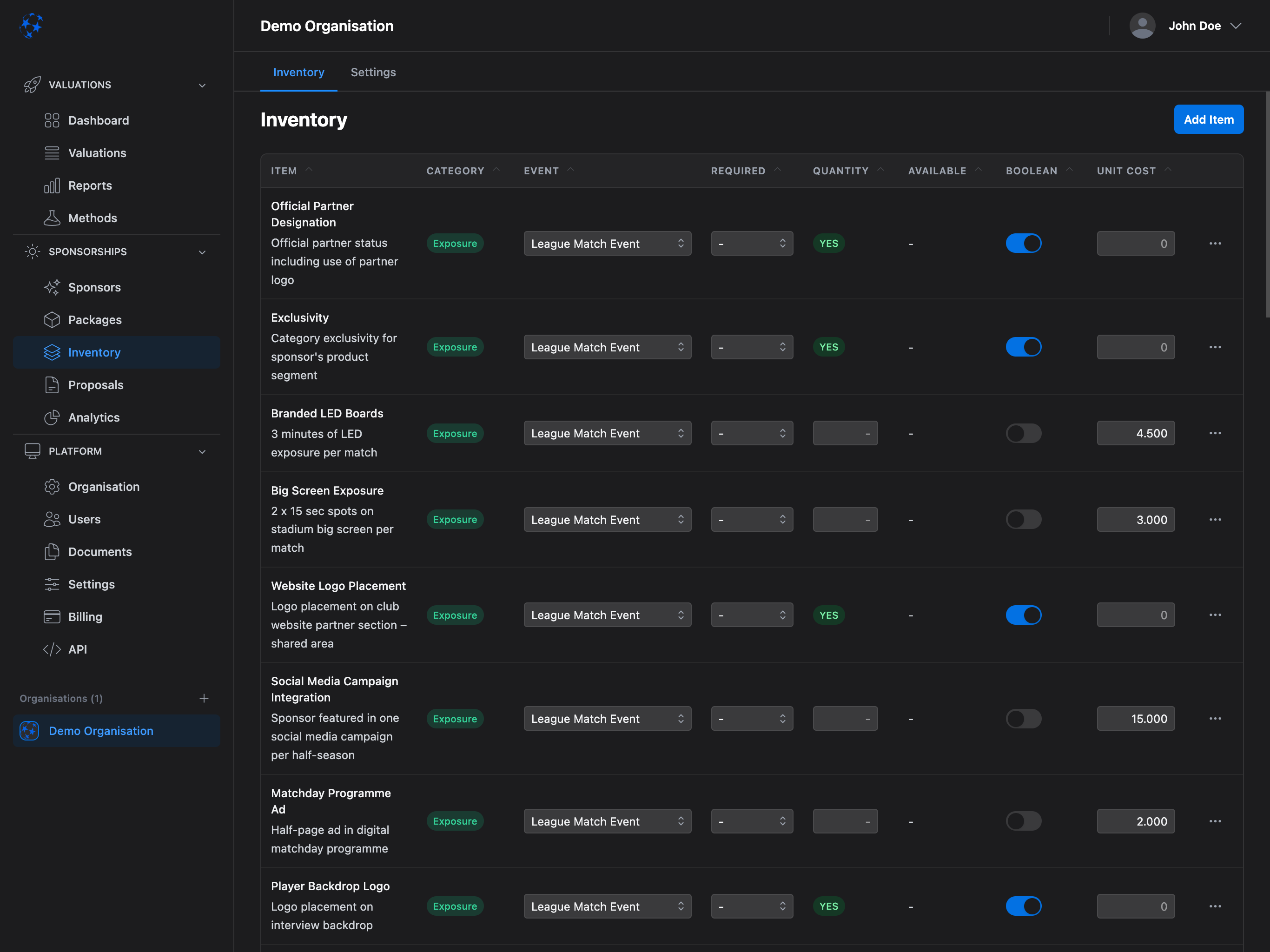The height and width of the screenshot is (952, 1270).
Task: Open Demo Organisation from the organisations list
Action: coord(100,730)
